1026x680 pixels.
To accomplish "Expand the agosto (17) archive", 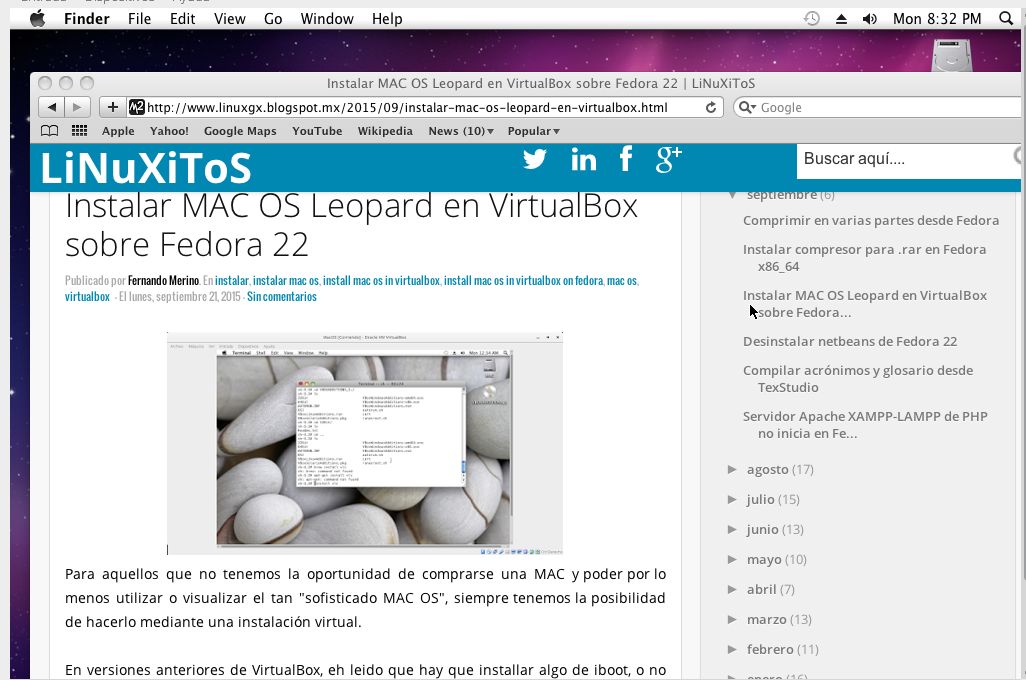I will (x=732, y=469).
